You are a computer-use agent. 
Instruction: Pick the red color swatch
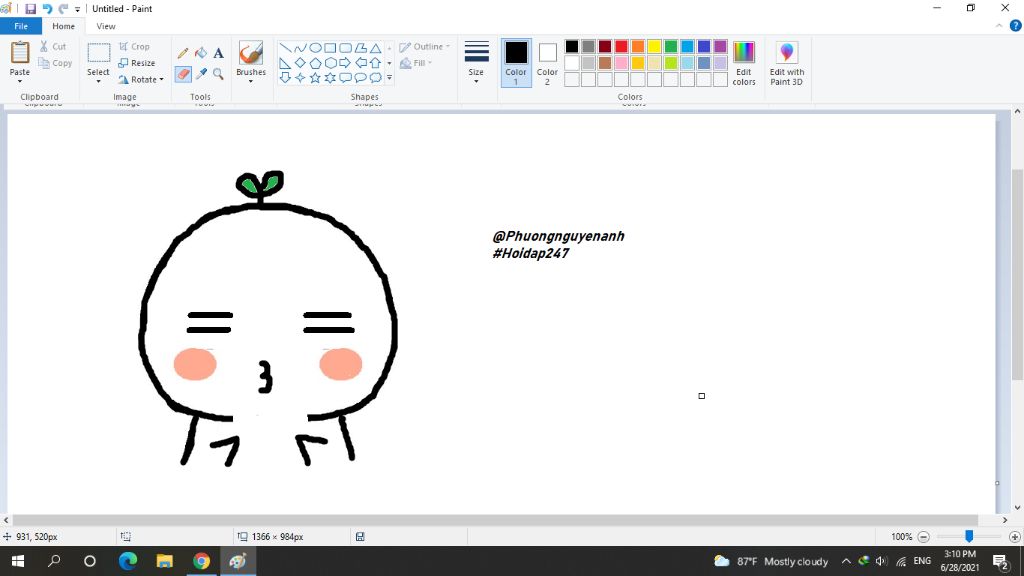point(621,46)
